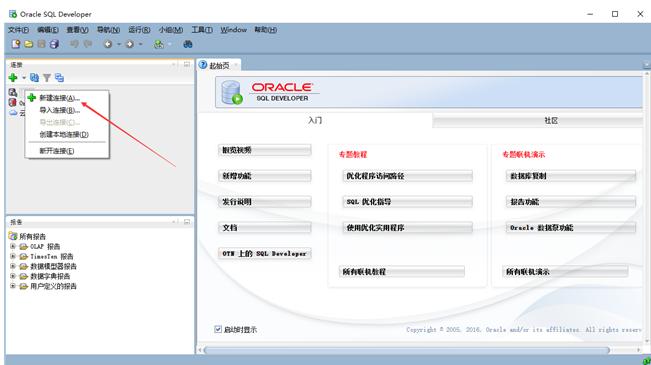Click the Undo toolbar icon

[x=74, y=44]
